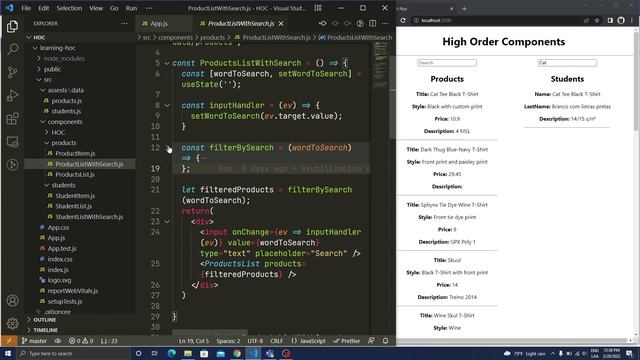640x360 pixels.
Task: Reload the browser page
Action: pyautogui.click(x=403, y=20)
